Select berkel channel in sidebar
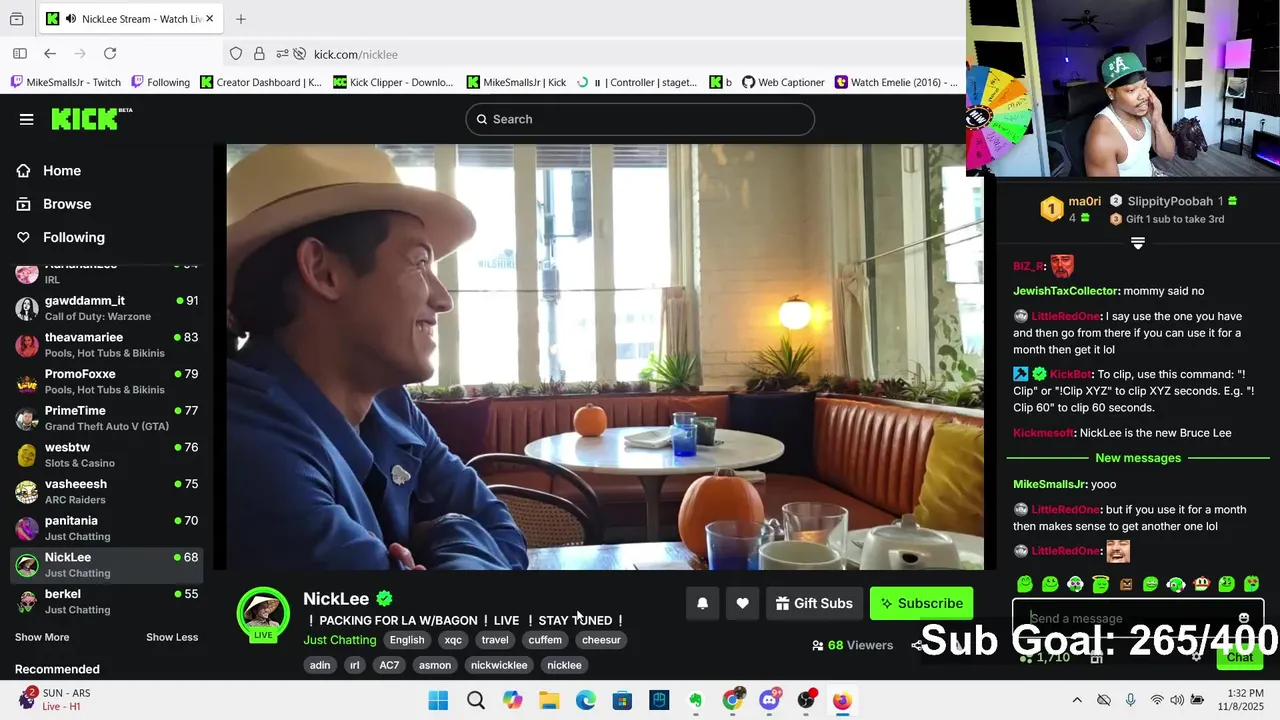Screen dimensions: 1280x720 [x=107, y=601]
